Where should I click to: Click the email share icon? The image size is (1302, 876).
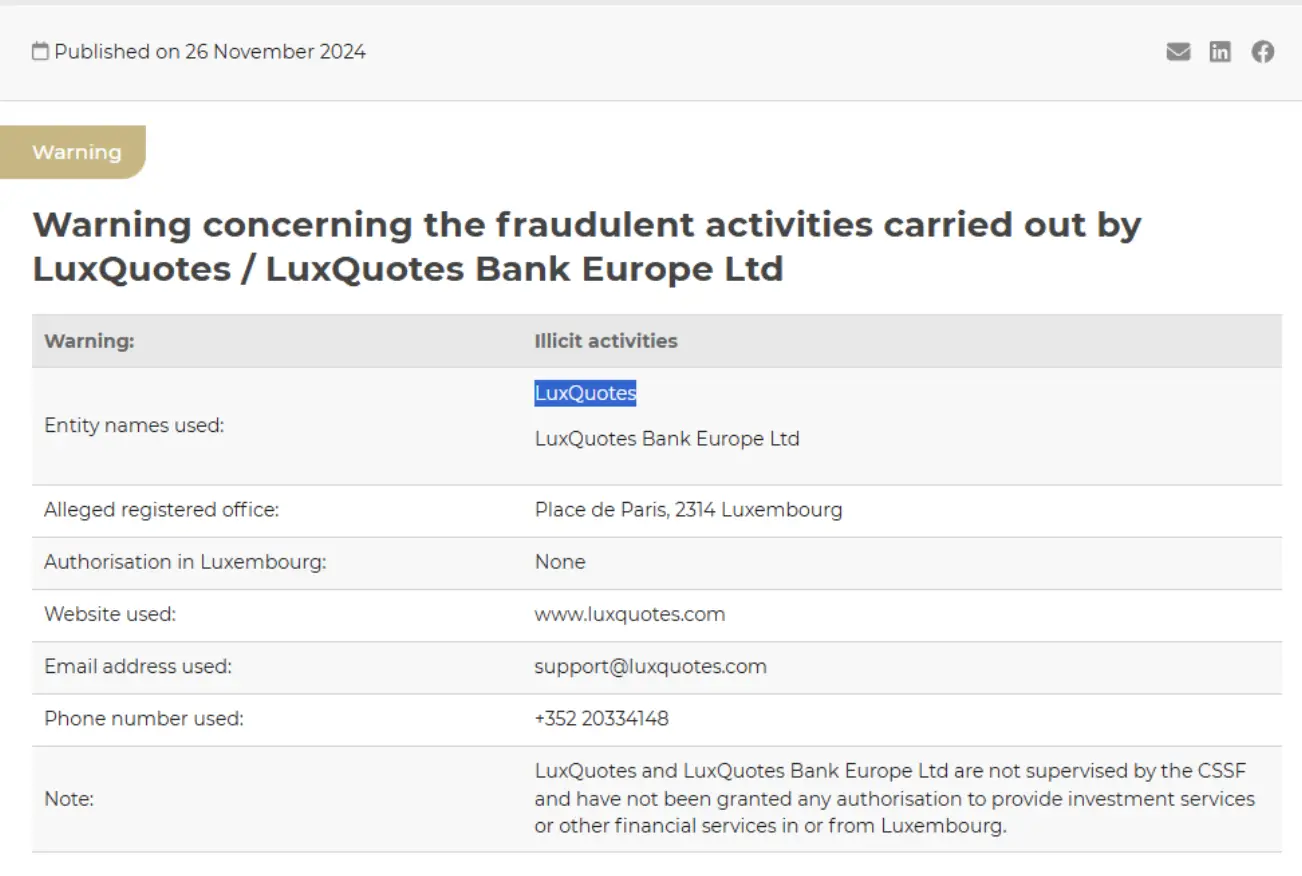1178,52
